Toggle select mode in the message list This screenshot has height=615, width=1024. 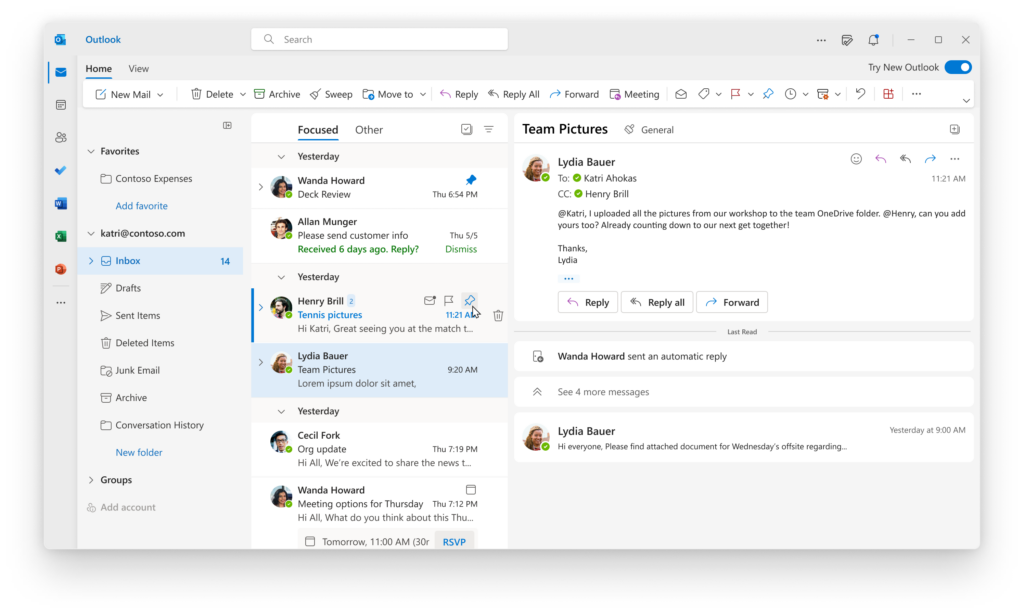[x=466, y=129]
